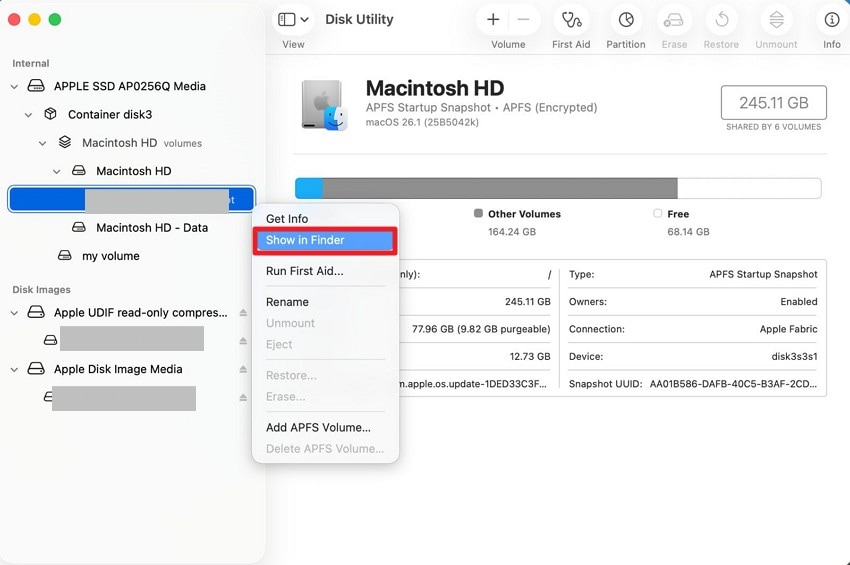Image resolution: width=850 pixels, height=565 pixels.
Task: Click the Apple Fabric connection value
Action: point(788,329)
